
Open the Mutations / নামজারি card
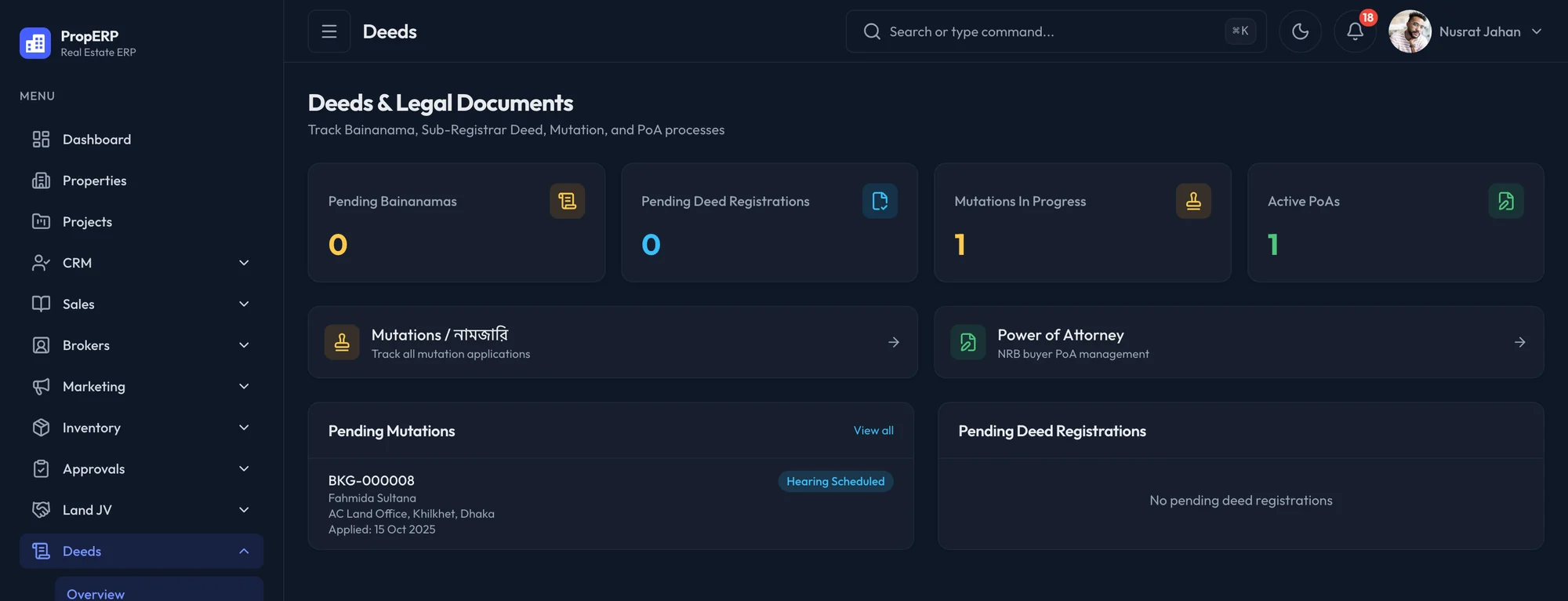(x=612, y=342)
